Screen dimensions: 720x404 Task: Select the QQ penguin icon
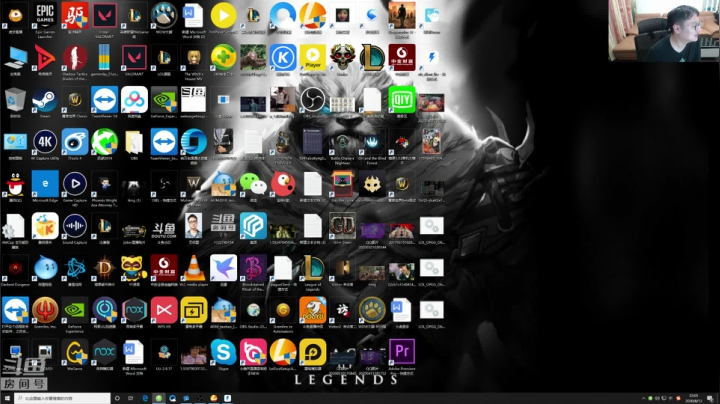tap(15, 184)
